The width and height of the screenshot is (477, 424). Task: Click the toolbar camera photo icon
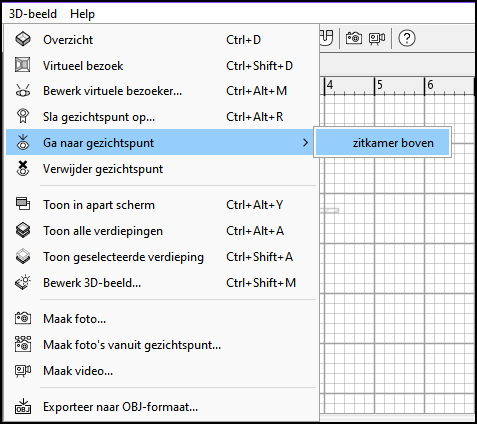pyautogui.click(x=354, y=38)
